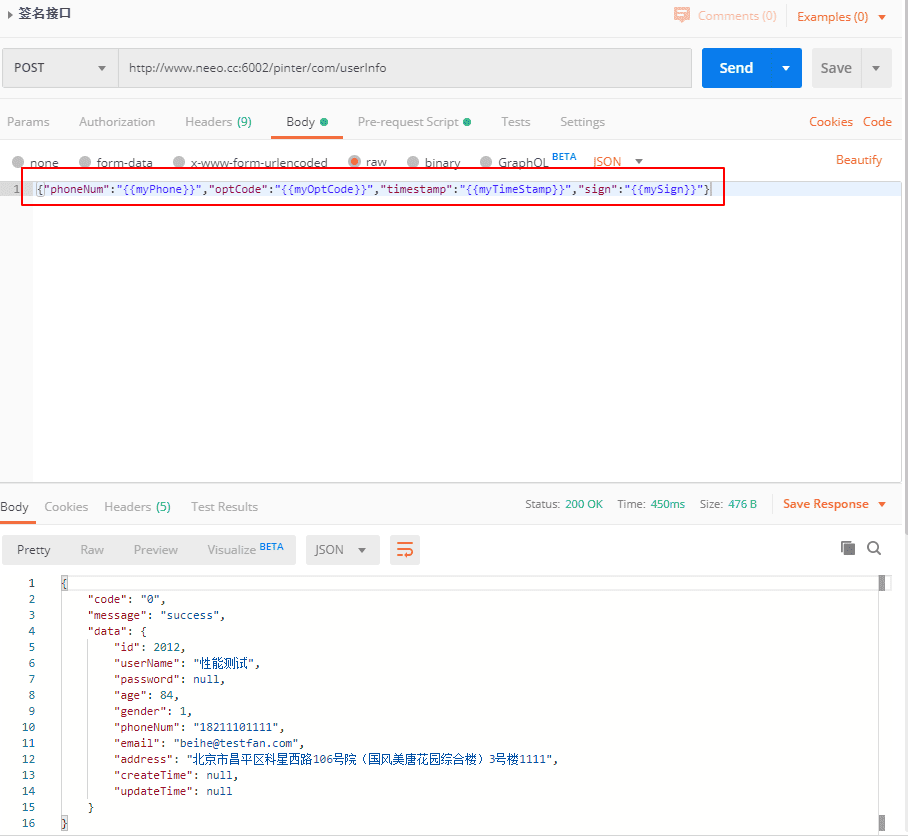Screen dimensions: 908x836
Task: Click into the JSON request body line
Action: pyautogui.click(x=374, y=189)
